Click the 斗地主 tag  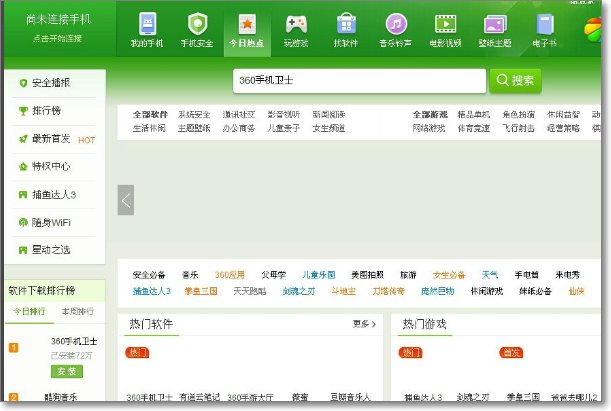point(343,291)
